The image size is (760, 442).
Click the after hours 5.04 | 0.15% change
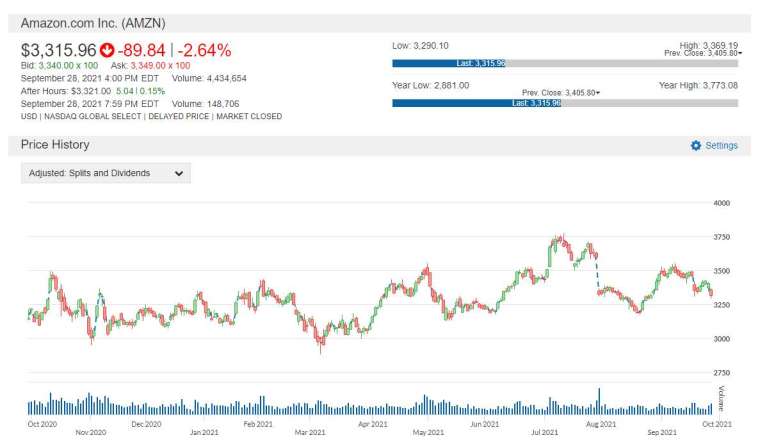[x=141, y=91]
